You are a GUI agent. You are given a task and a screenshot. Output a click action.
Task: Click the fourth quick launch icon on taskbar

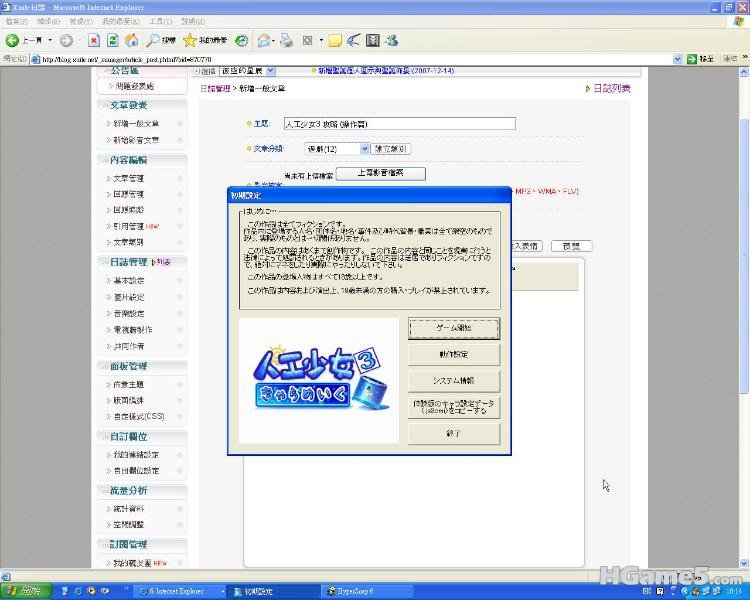[x=105, y=591]
